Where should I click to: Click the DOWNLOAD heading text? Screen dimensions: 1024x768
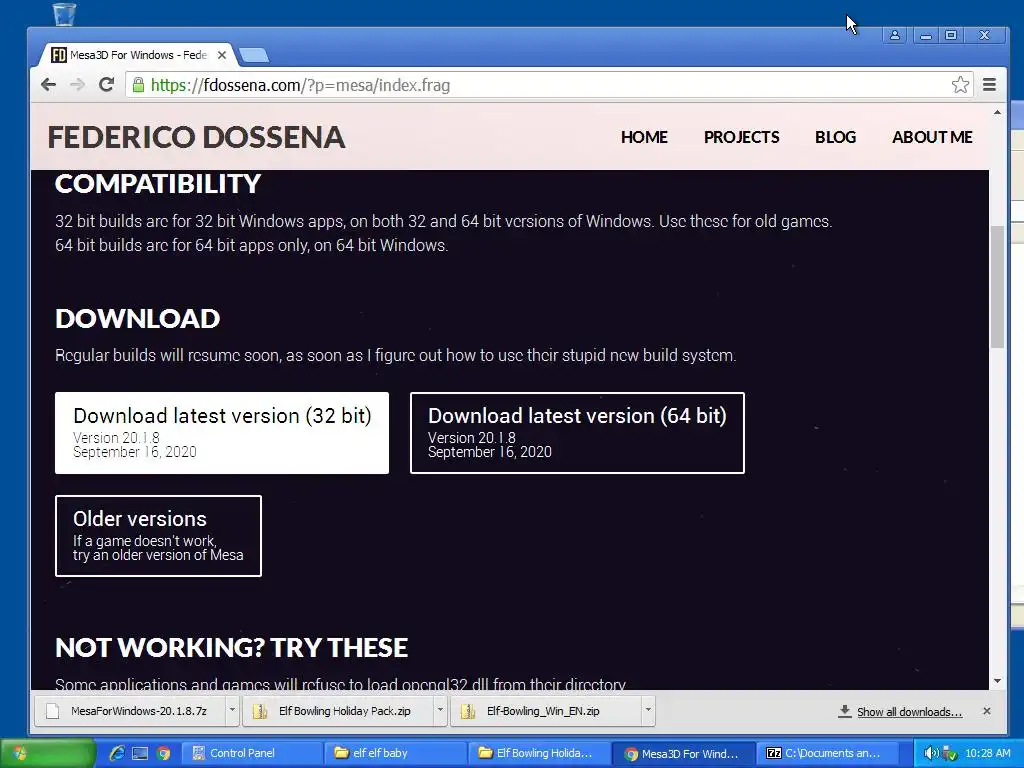(138, 319)
